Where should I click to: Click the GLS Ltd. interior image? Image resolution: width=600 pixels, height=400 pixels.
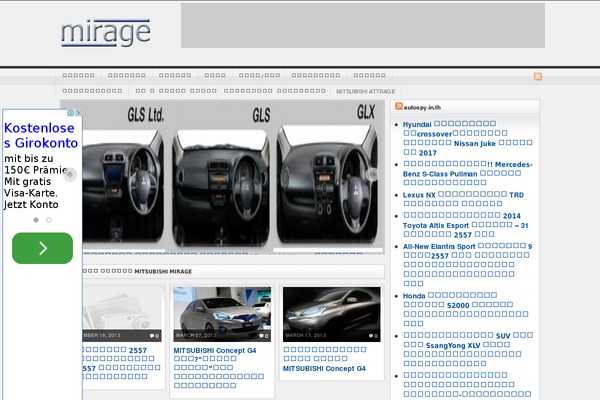123,186
